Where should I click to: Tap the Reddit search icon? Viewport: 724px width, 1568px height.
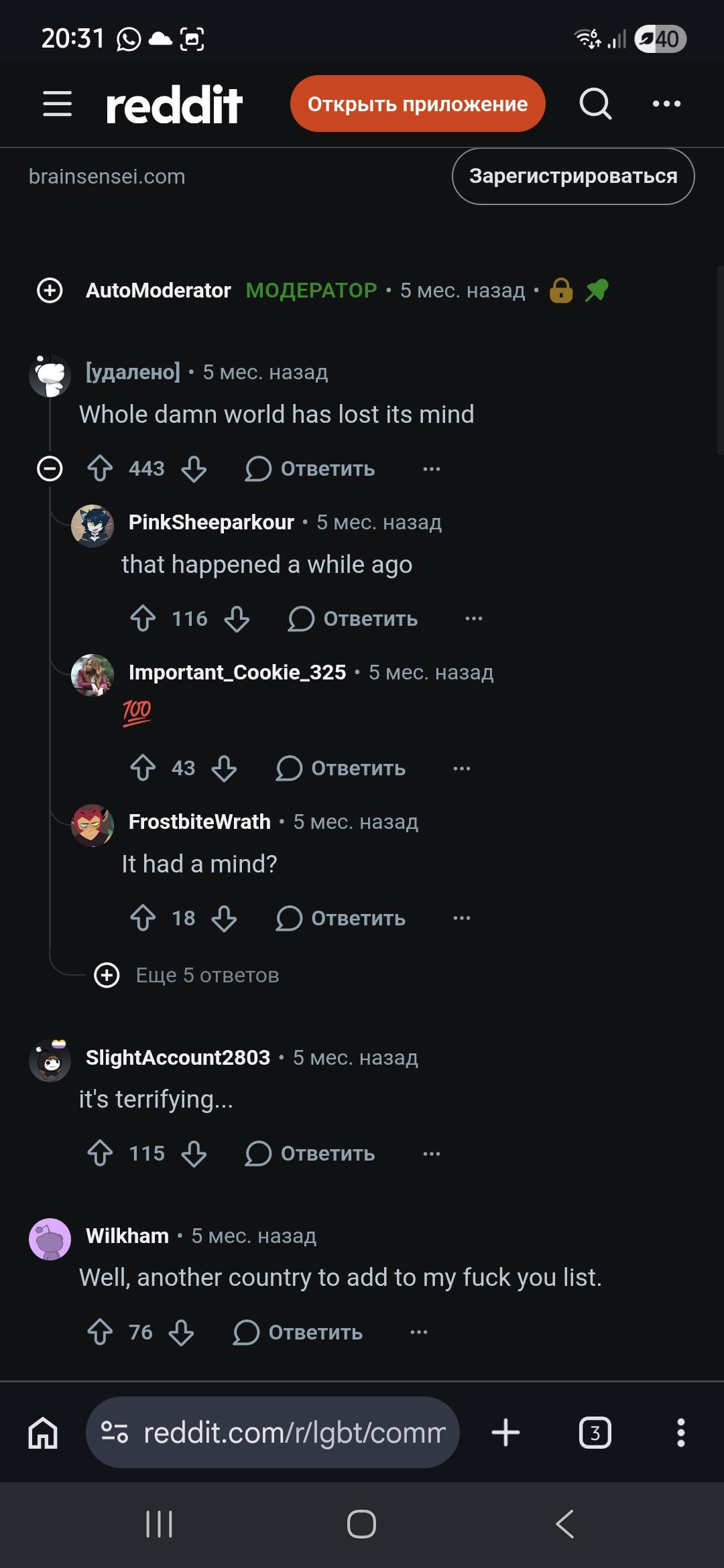[595, 104]
